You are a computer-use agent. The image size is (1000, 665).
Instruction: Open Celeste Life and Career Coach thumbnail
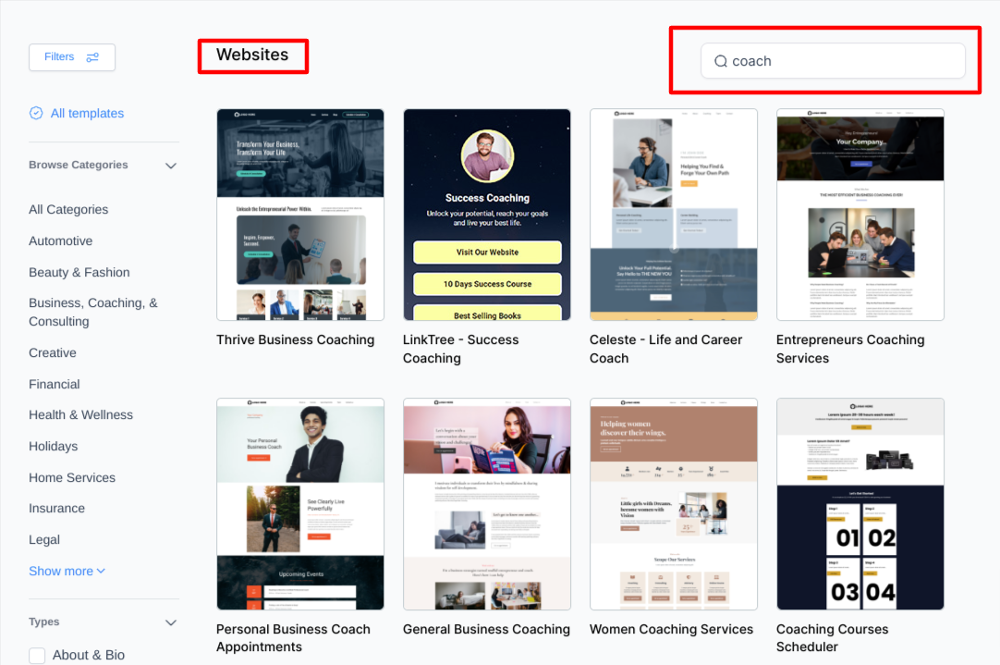click(673, 214)
